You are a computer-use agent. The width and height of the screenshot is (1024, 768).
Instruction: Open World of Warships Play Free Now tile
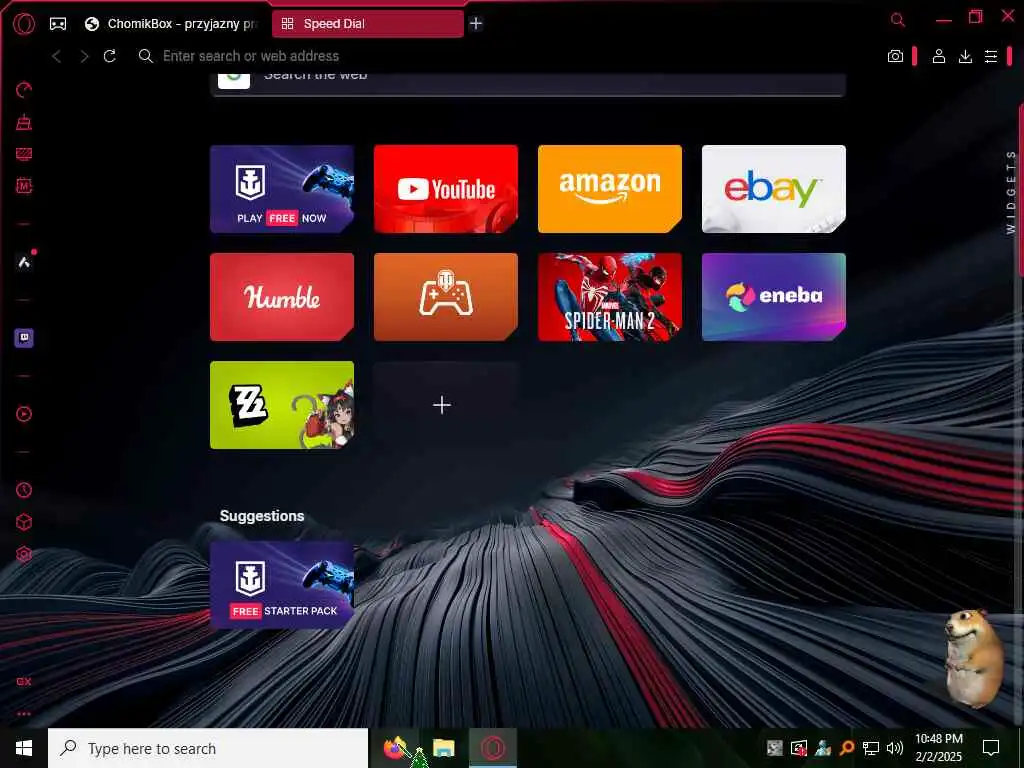(282, 189)
